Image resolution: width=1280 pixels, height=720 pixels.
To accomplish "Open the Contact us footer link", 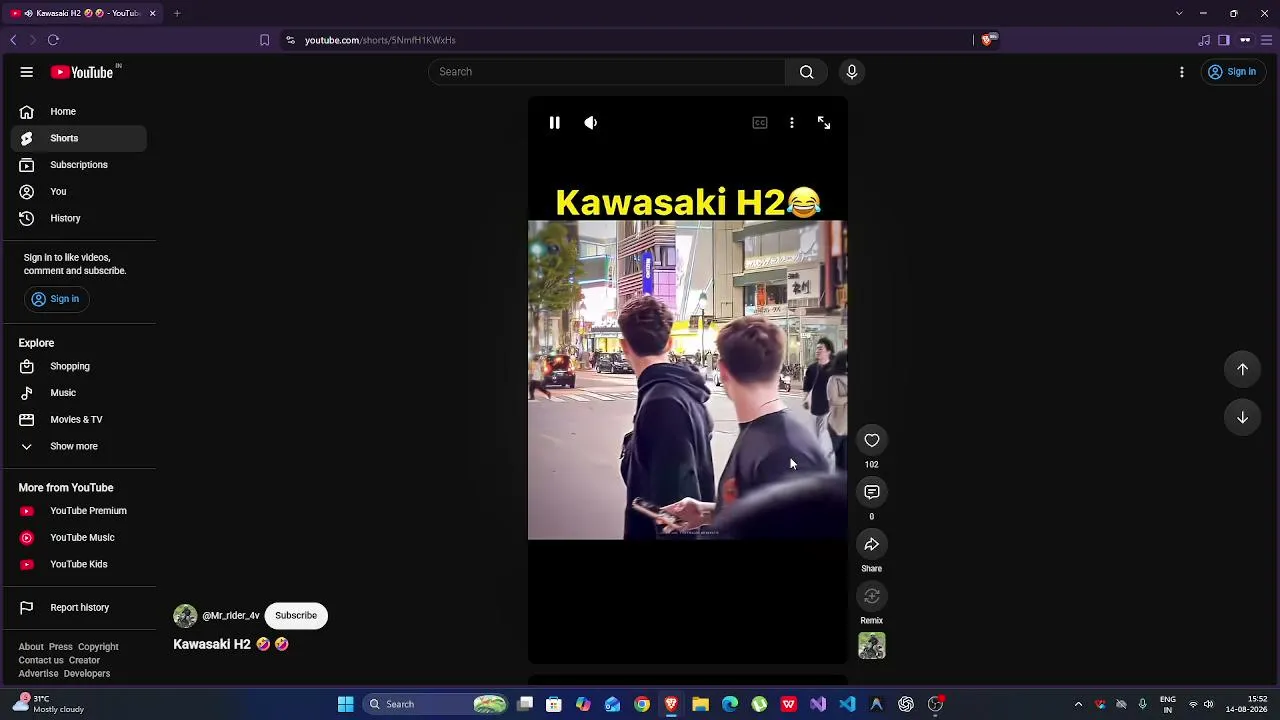I will [x=41, y=661].
